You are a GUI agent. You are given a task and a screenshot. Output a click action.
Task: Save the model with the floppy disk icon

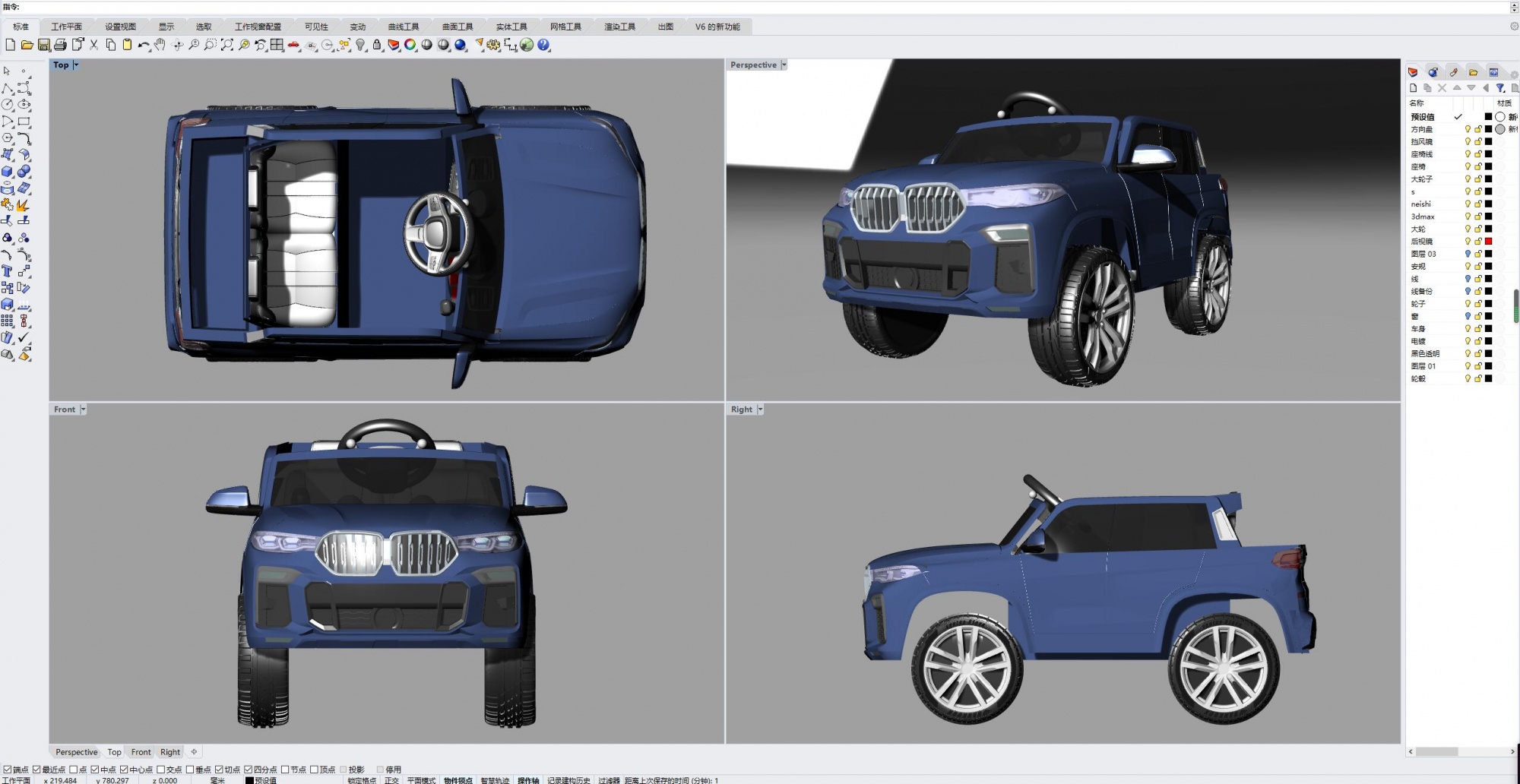coord(43,45)
